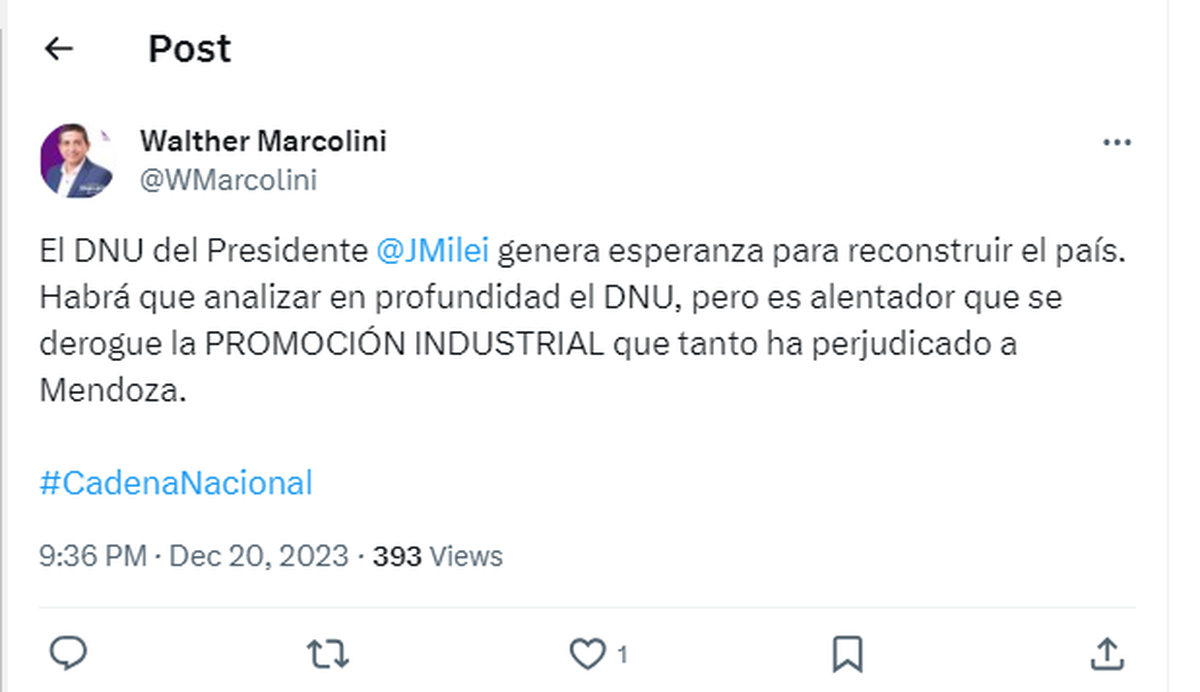
Task: Repost this post using the arrows icon
Action: [327, 654]
